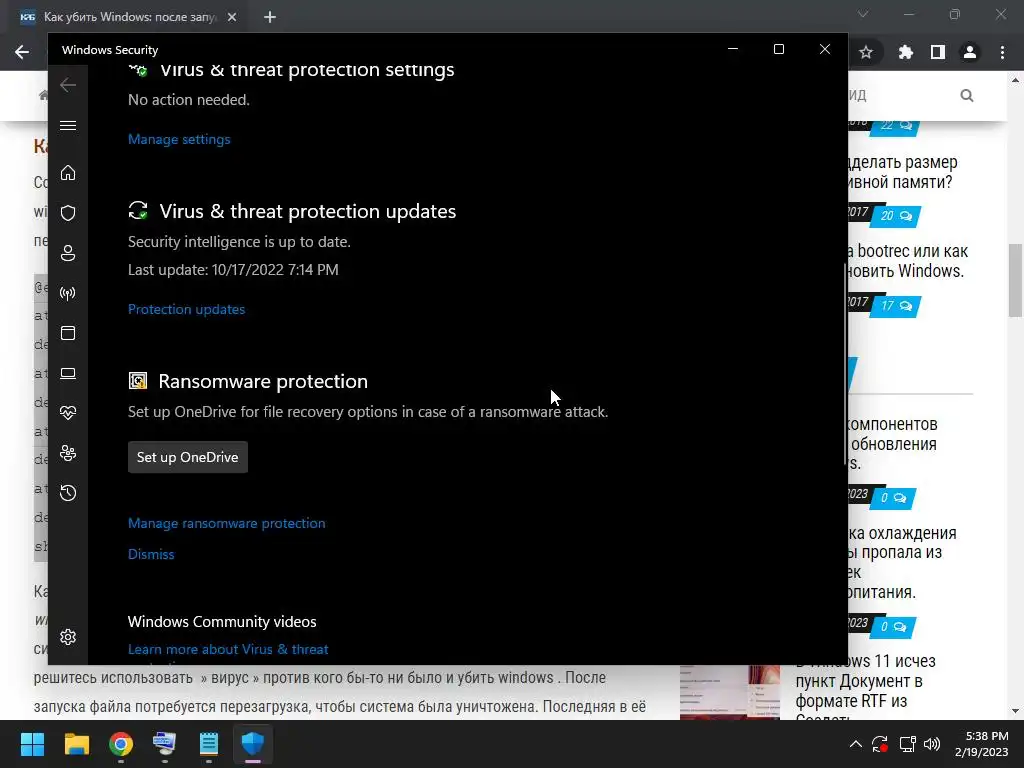Select the Chrome tab Как убить Windows
The height and width of the screenshot is (768, 1024).
[x=129, y=17]
